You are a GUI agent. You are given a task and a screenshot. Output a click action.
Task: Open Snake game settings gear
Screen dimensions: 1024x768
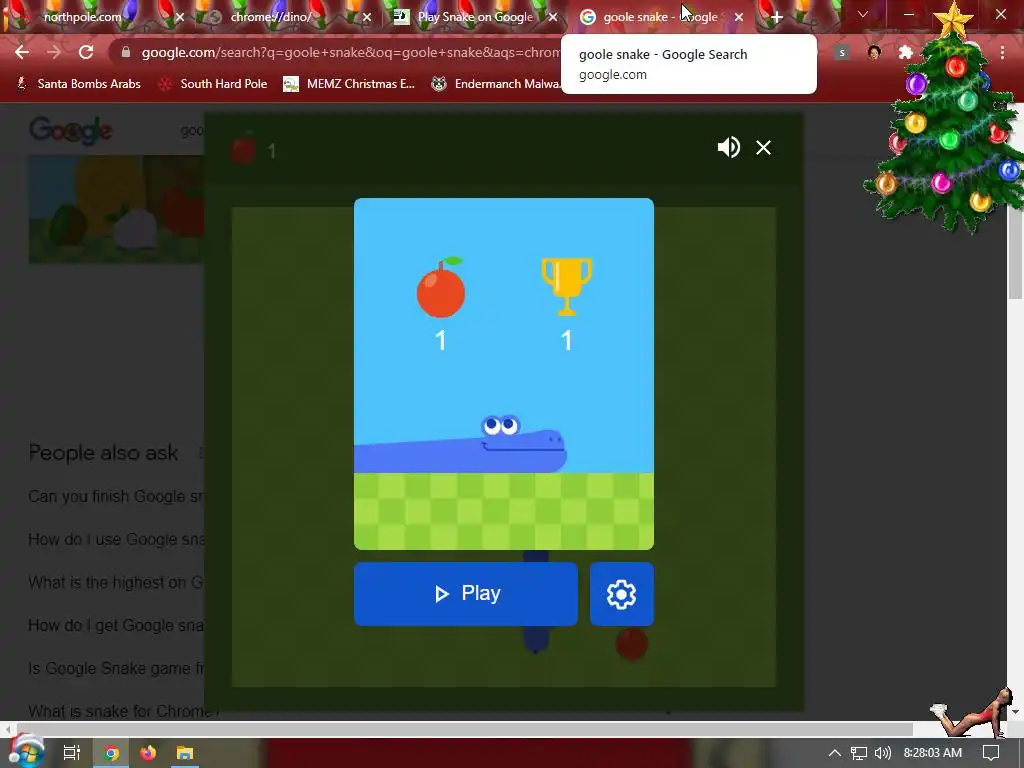tap(621, 594)
